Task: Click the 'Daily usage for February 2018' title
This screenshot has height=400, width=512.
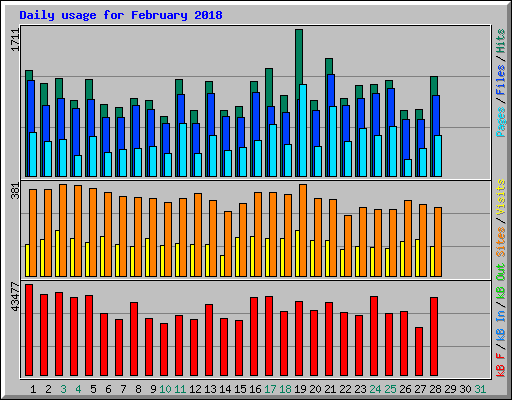Action: (121, 15)
